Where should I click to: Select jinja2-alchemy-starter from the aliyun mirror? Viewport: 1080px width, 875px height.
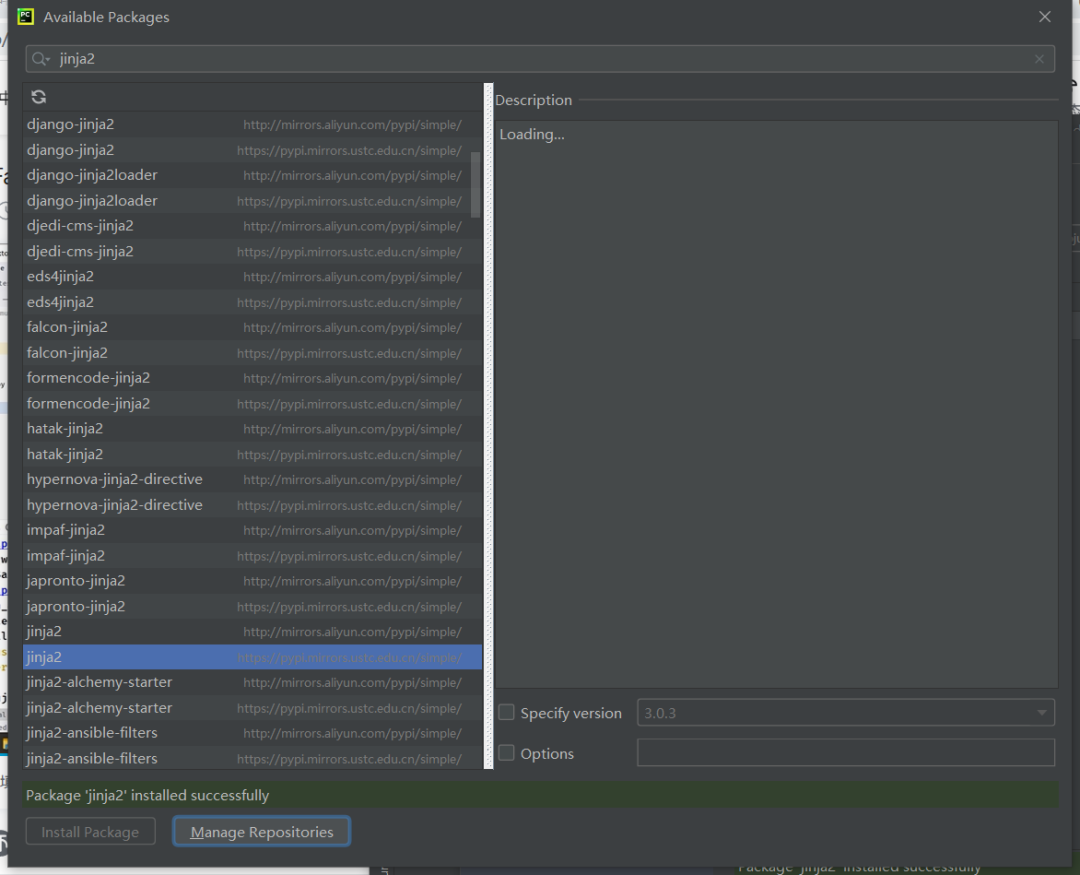pos(252,683)
